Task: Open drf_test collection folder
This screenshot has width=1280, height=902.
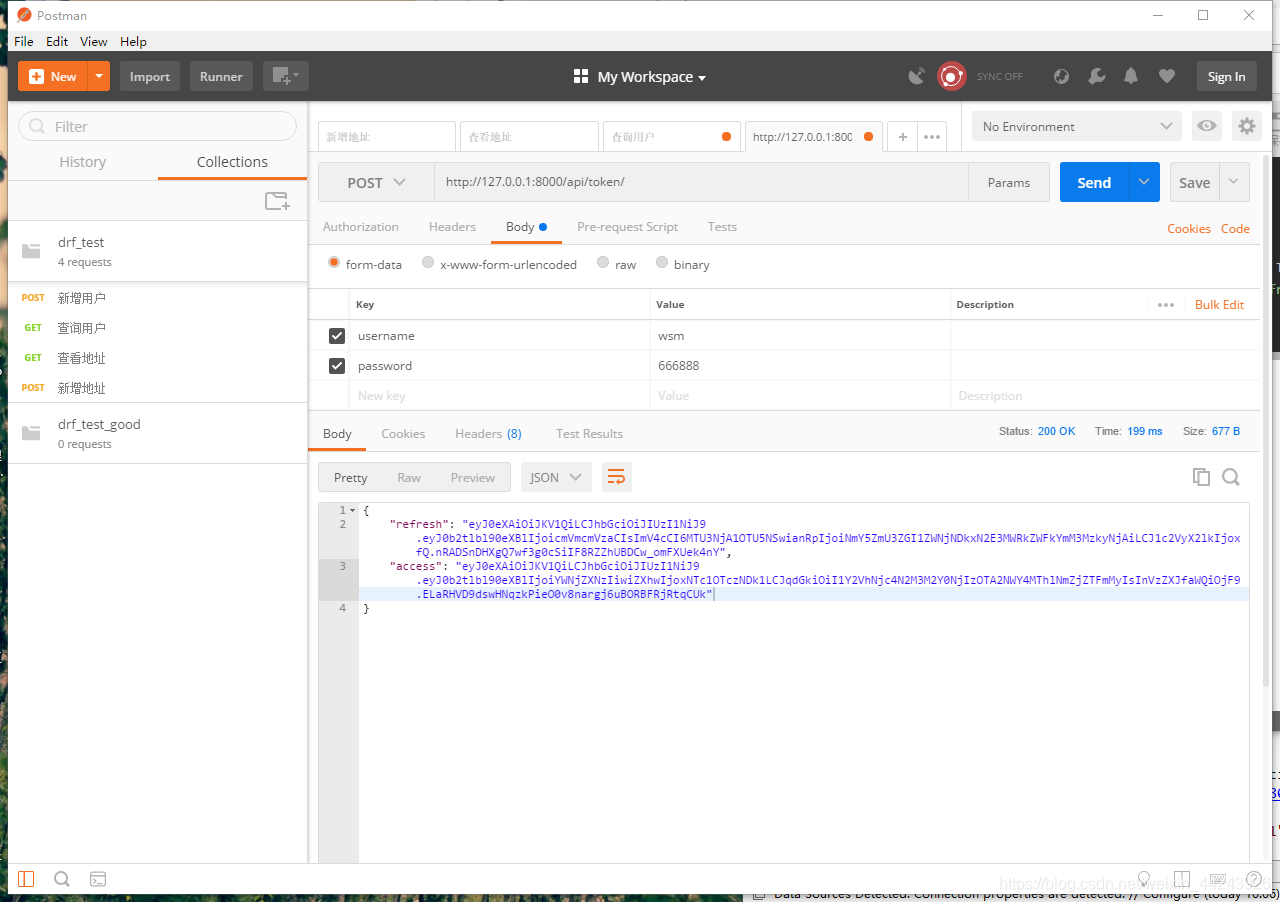Action: point(157,251)
